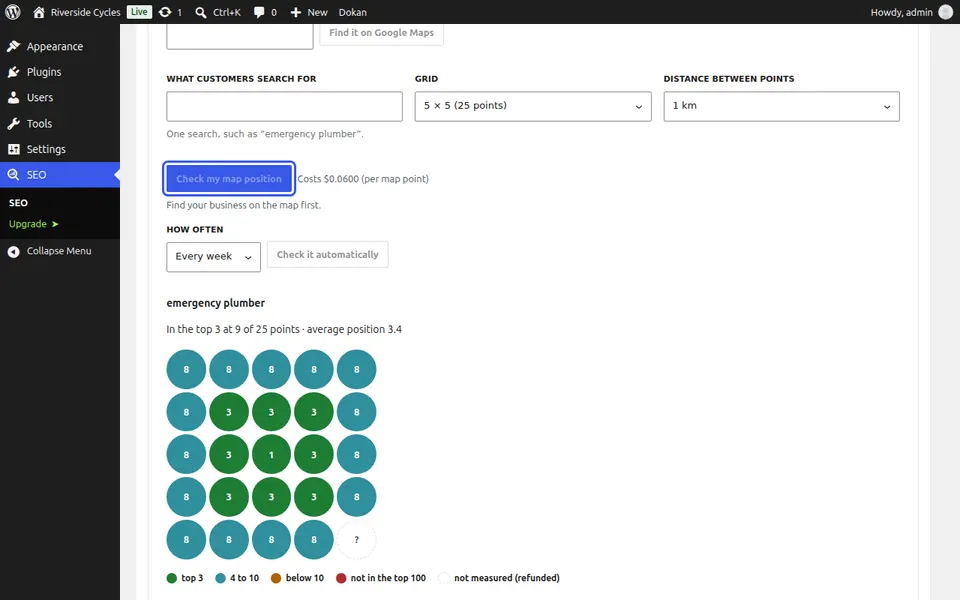Viewport: 960px width, 600px height.
Task: Click the emergency plumber results heading
Action: pos(216,303)
